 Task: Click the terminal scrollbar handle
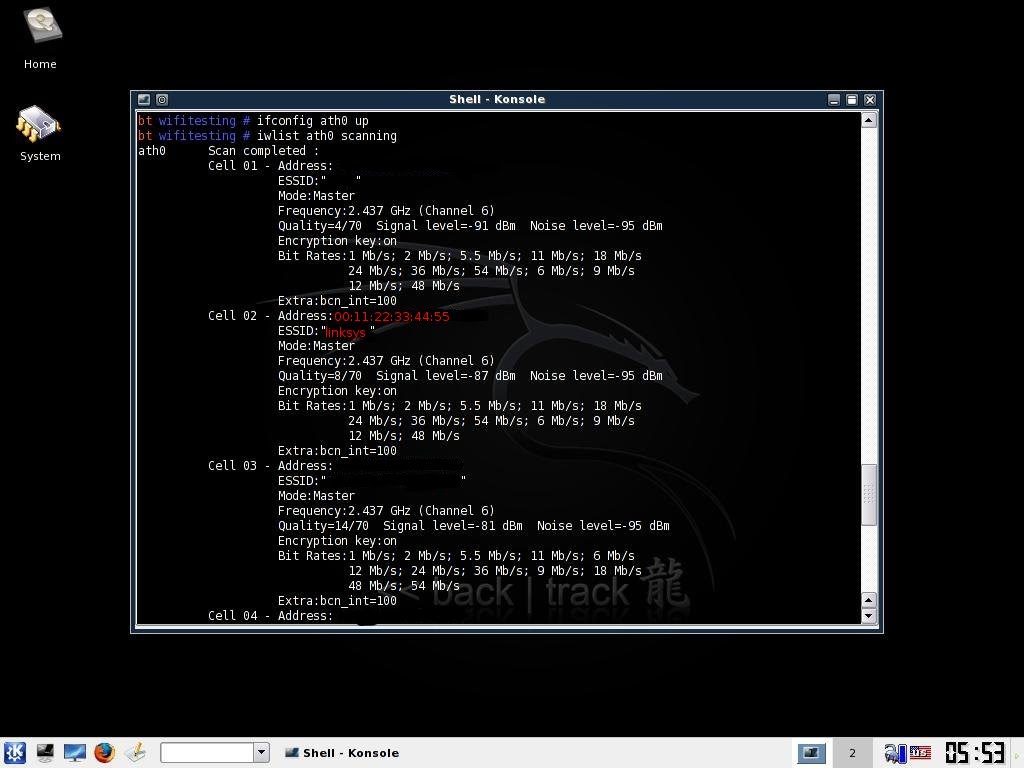(x=868, y=494)
